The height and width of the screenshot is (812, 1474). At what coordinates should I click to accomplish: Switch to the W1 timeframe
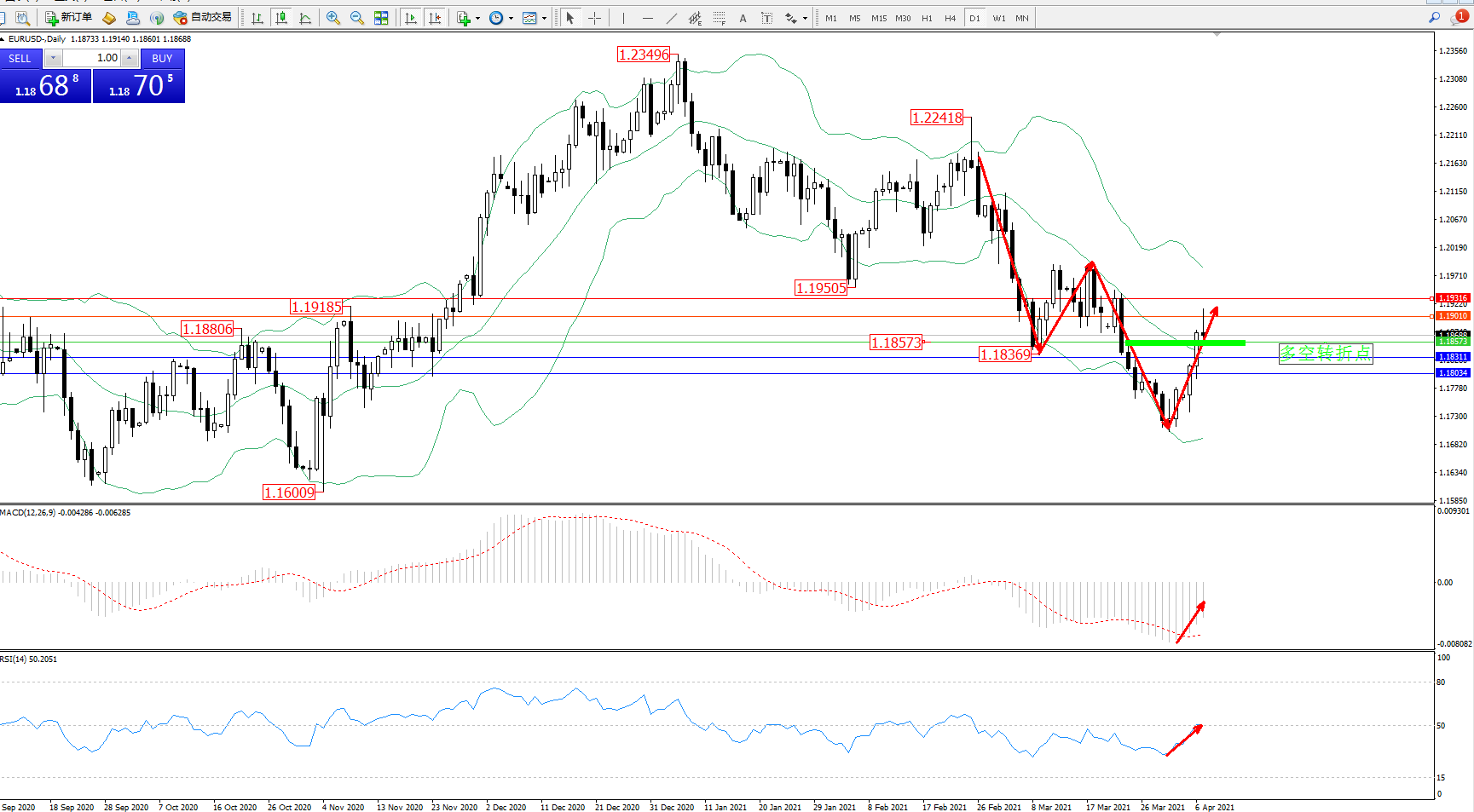pyautogui.click(x=998, y=18)
